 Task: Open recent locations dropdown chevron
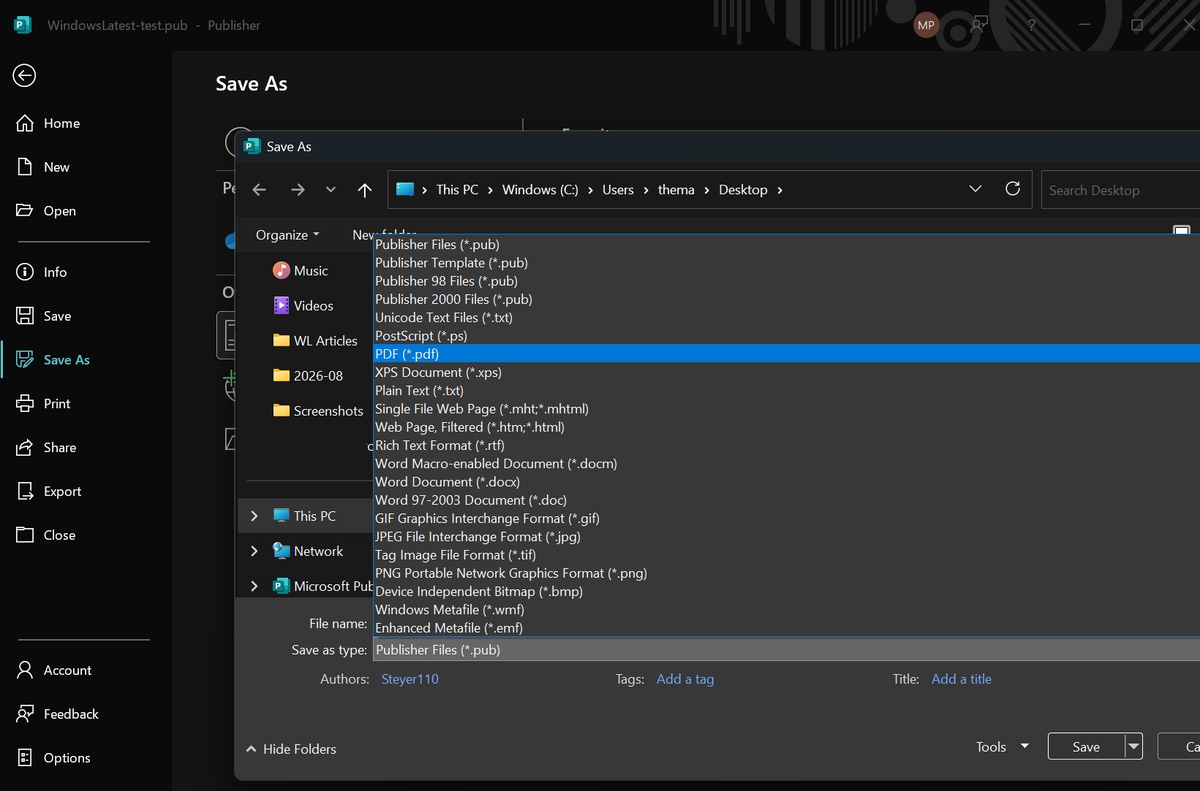pos(331,190)
